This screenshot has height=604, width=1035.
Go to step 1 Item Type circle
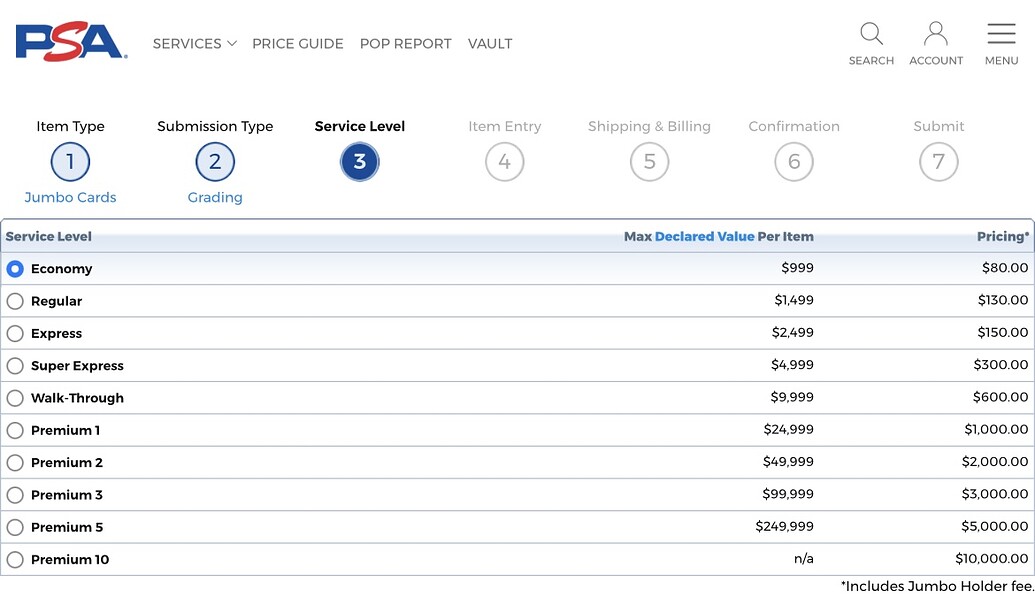[70, 162]
